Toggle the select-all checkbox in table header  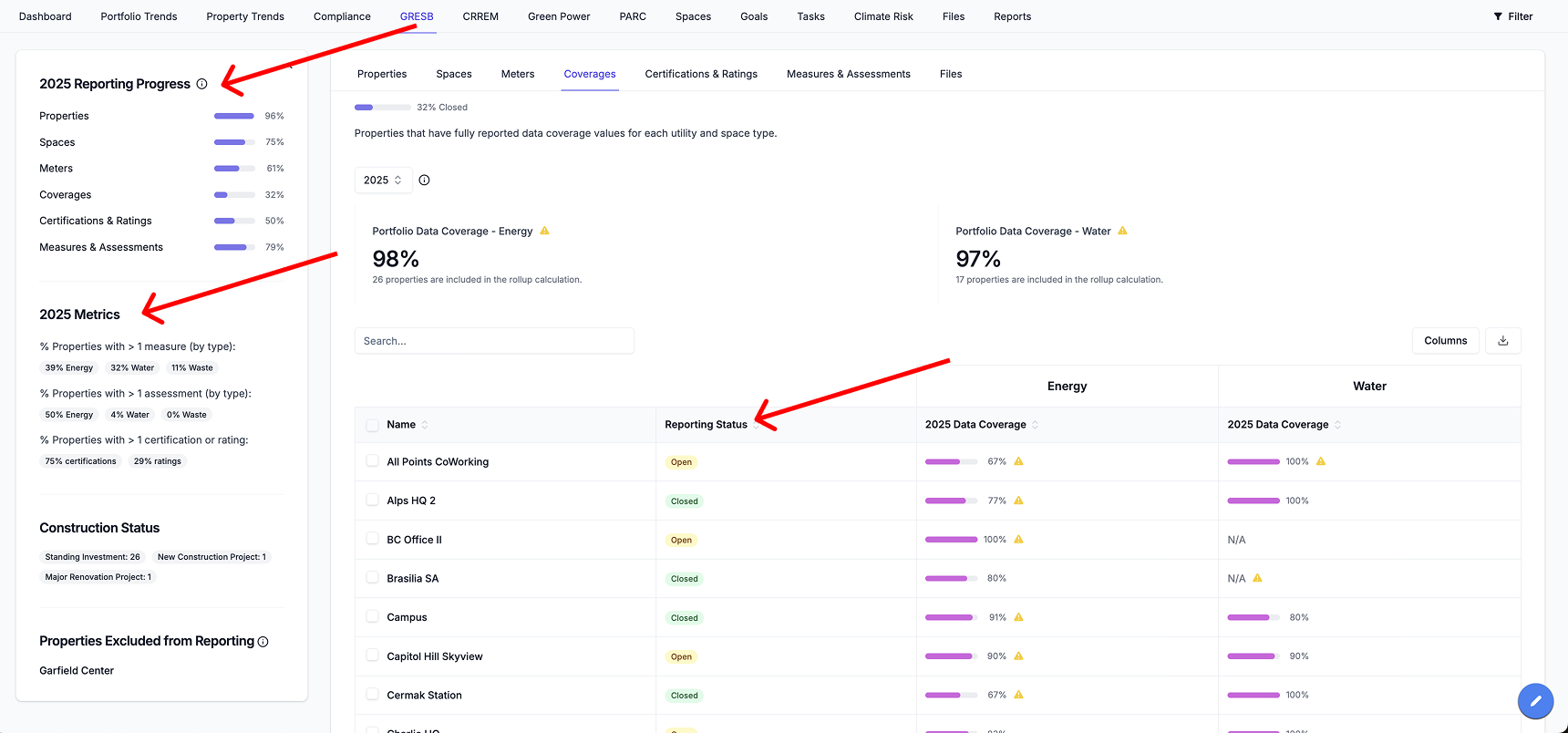point(372,425)
